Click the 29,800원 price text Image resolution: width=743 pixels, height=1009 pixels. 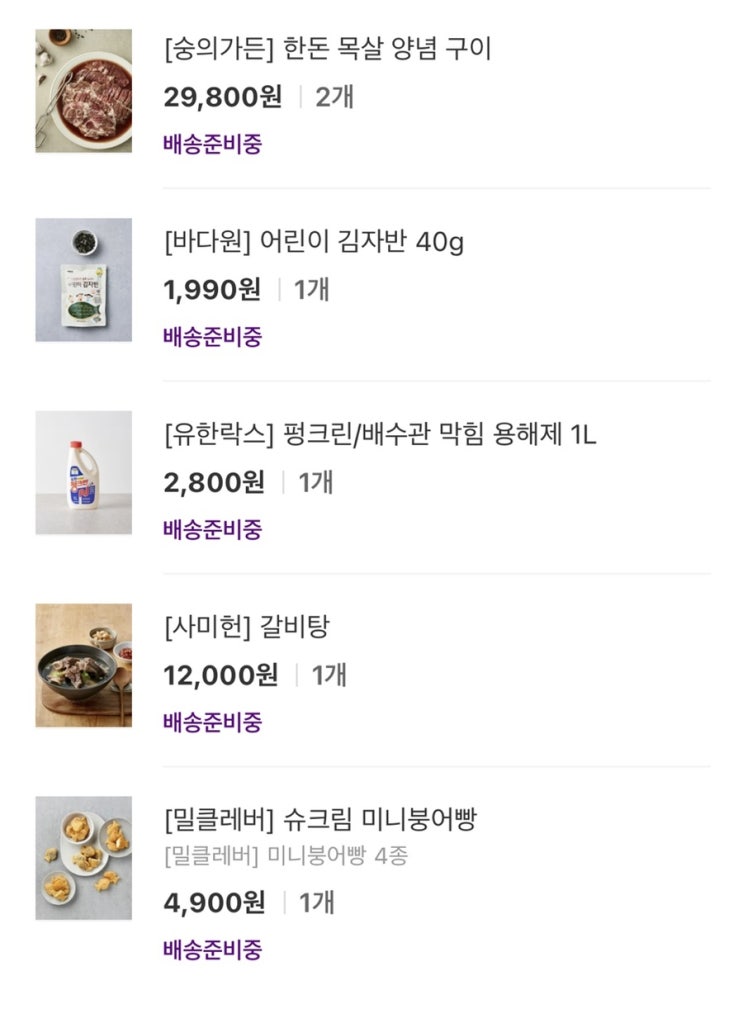223,97
